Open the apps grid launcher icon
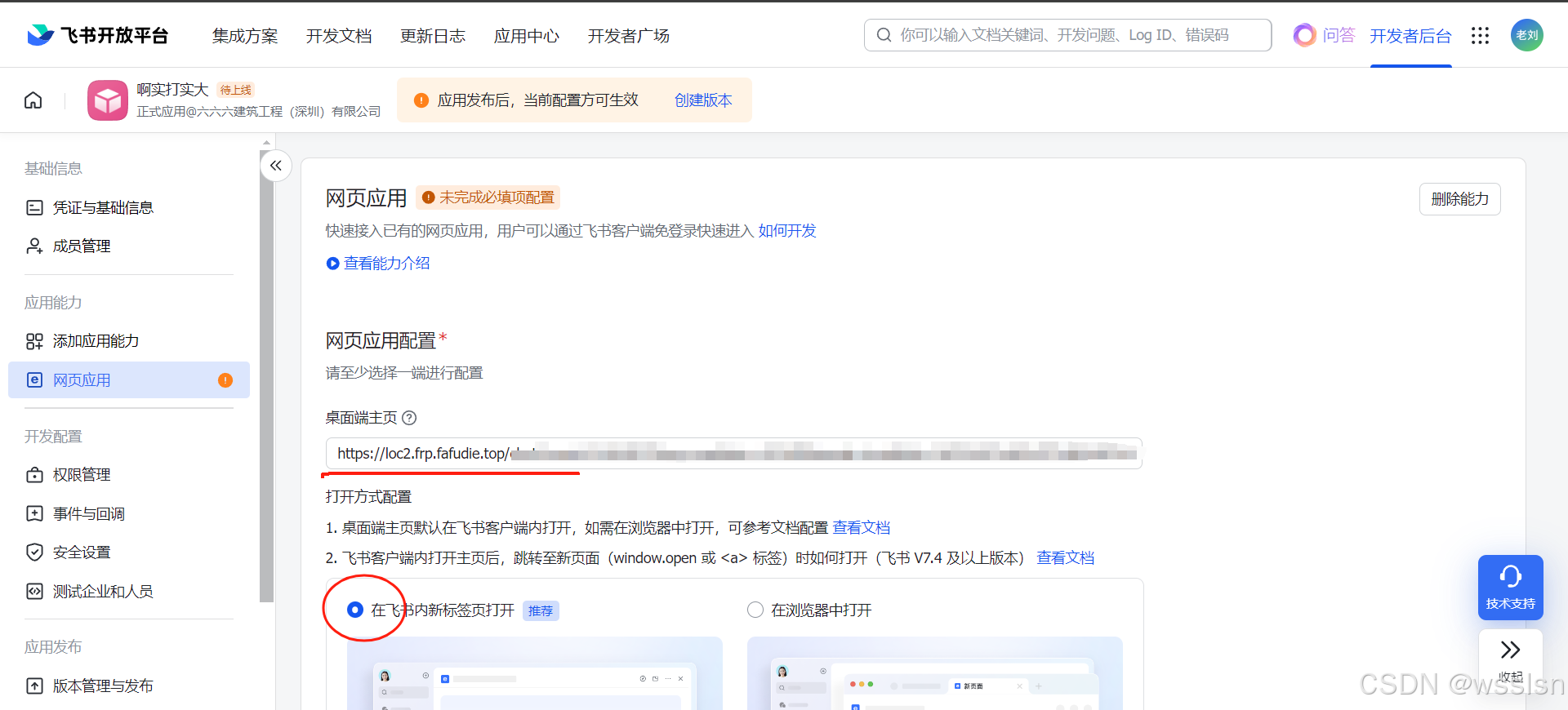This screenshot has height=710, width=1568. [1480, 35]
